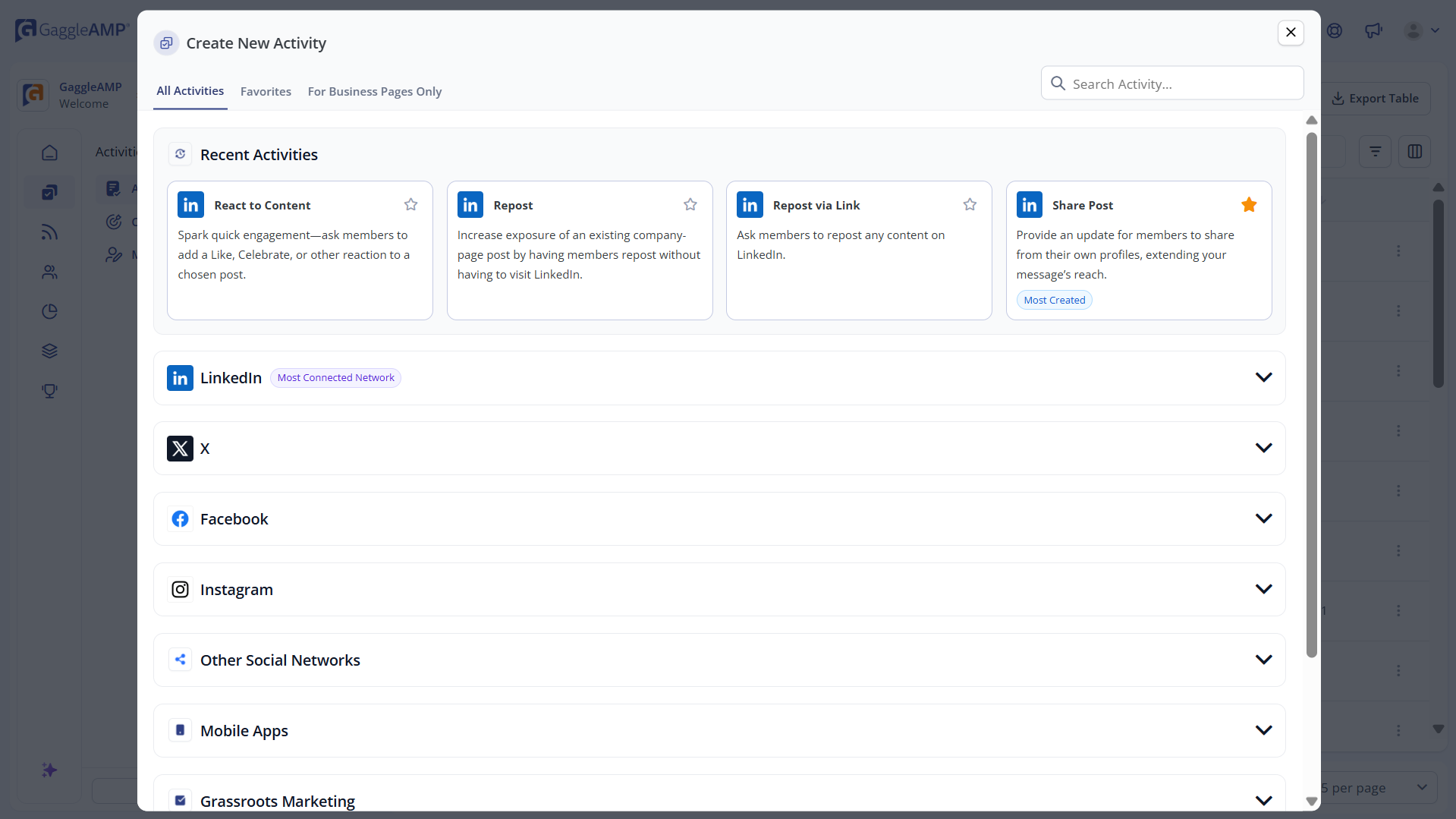Click the Recent Activities history icon
The width and height of the screenshot is (1456, 819).
pyautogui.click(x=180, y=154)
